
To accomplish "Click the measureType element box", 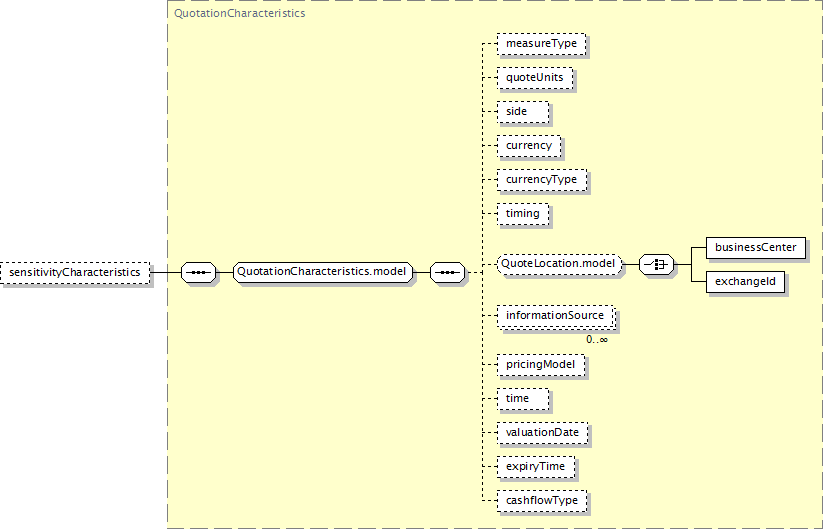I will coord(541,44).
